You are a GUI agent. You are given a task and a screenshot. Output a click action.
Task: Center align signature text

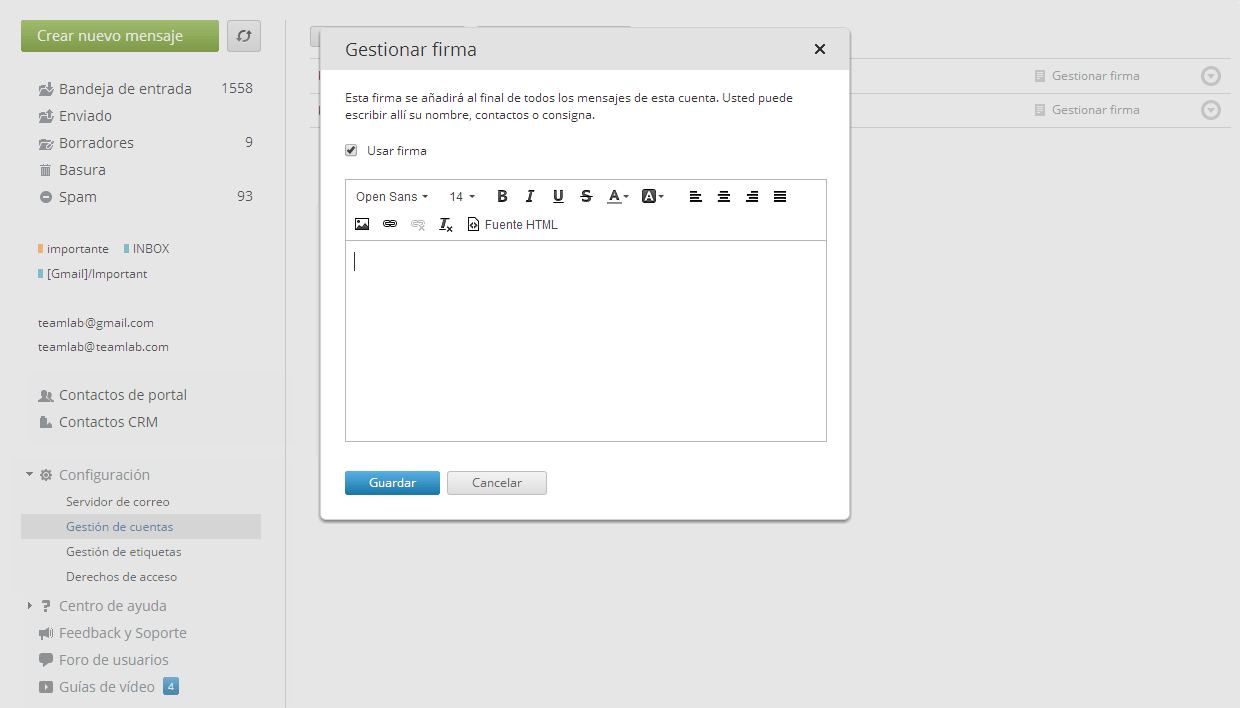[x=724, y=196]
